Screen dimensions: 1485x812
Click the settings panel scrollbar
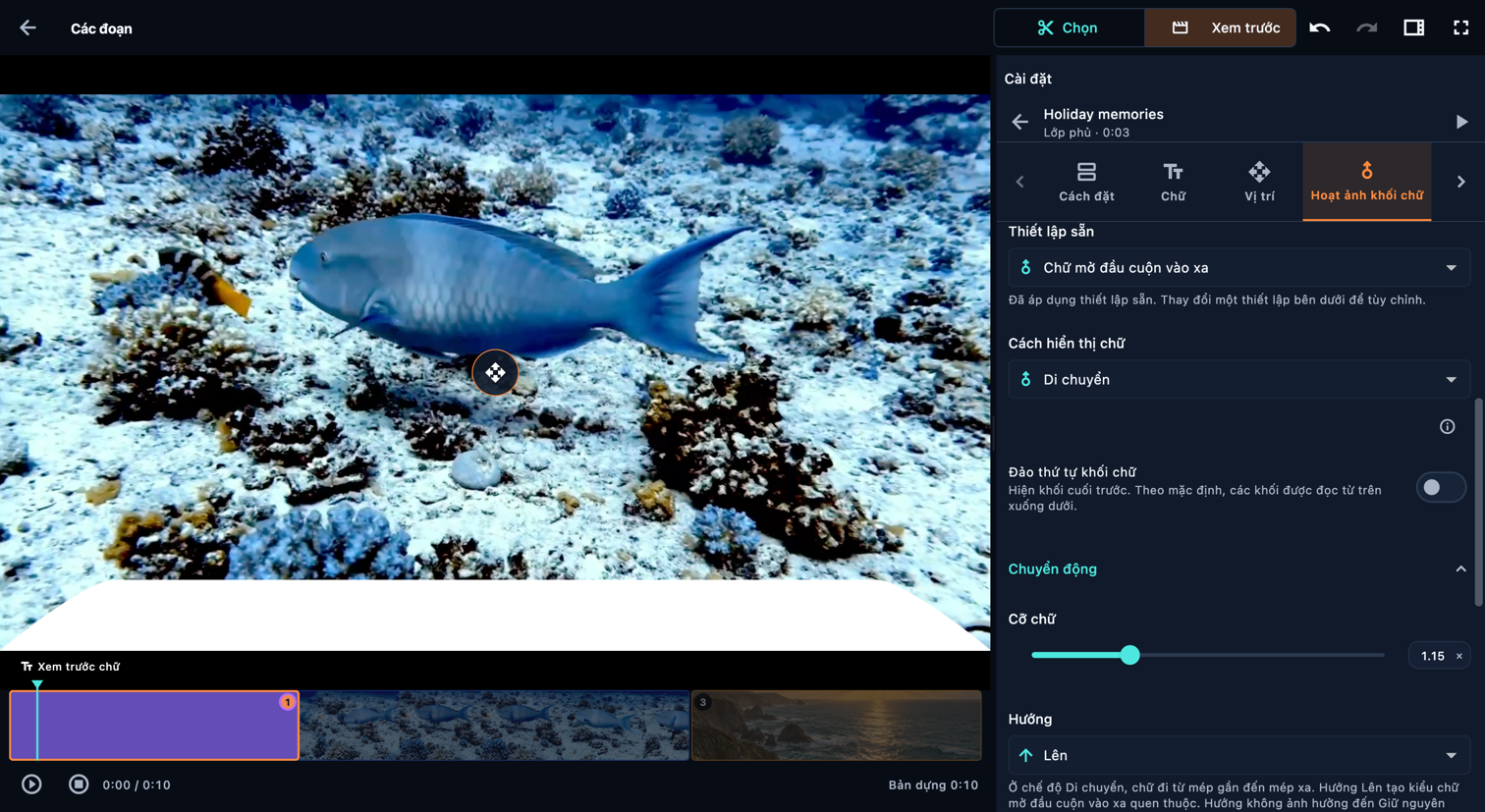(1478, 502)
